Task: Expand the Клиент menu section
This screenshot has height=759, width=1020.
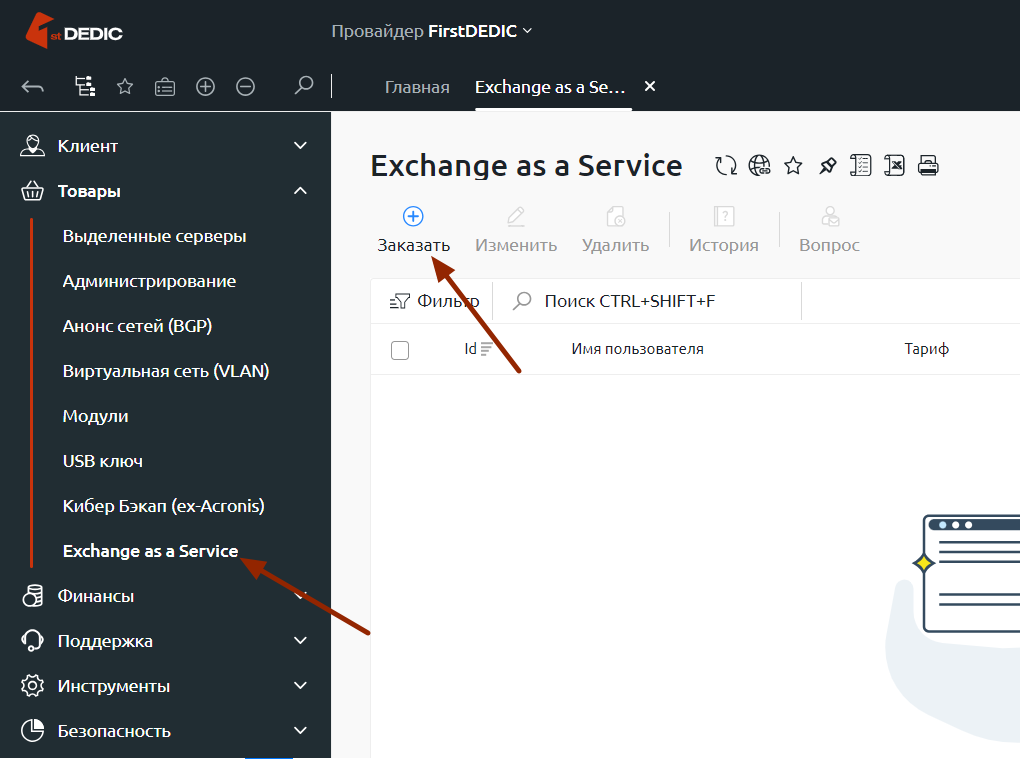Action: click(x=165, y=146)
